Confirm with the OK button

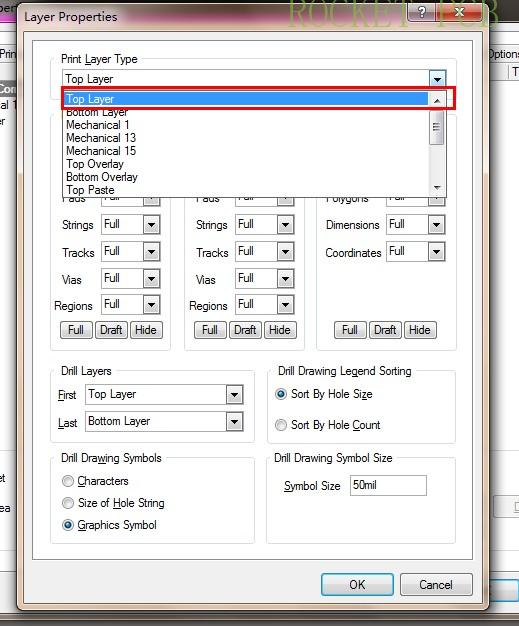[357, 585]
